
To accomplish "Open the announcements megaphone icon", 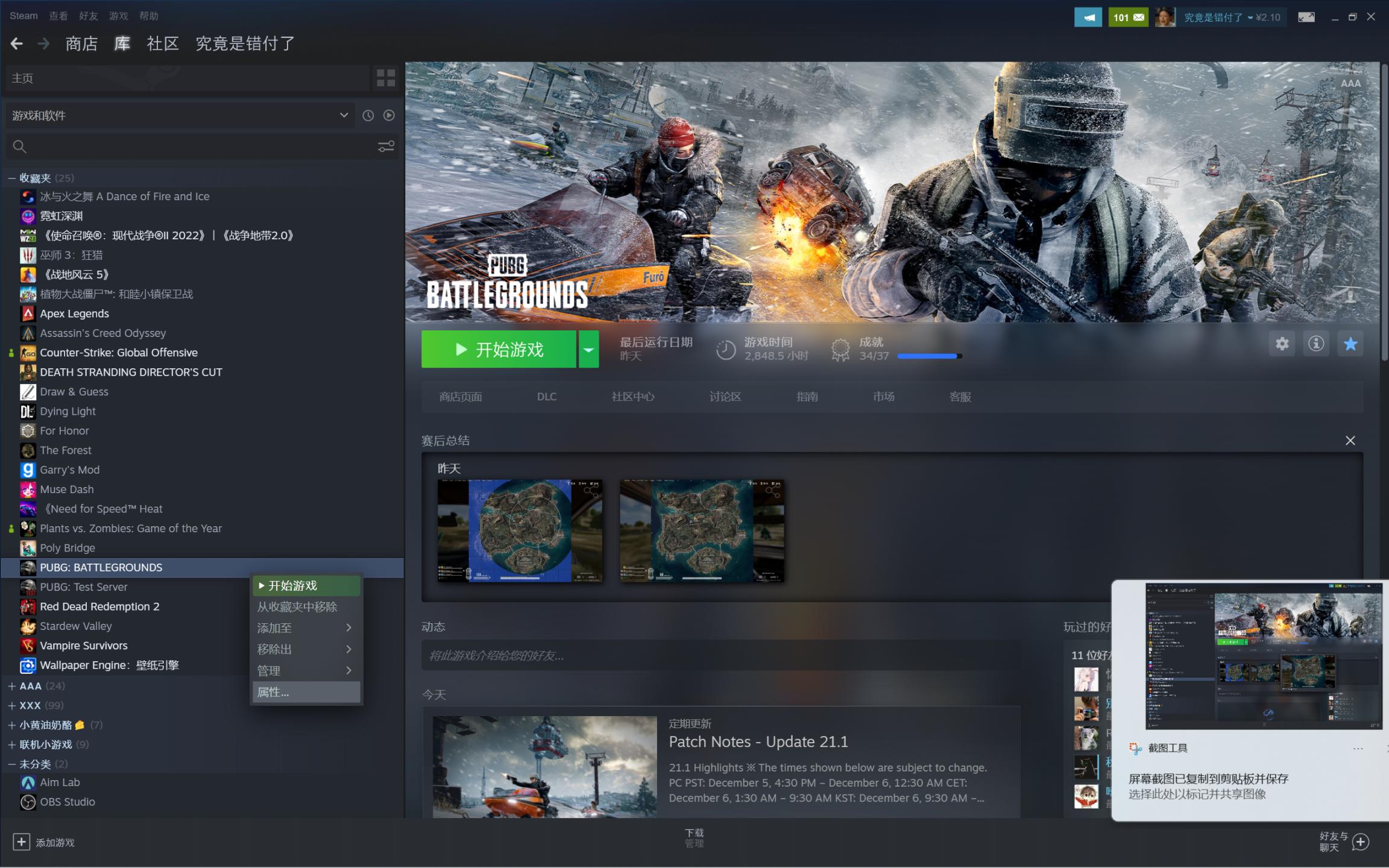I will (x=1088, y=17).
